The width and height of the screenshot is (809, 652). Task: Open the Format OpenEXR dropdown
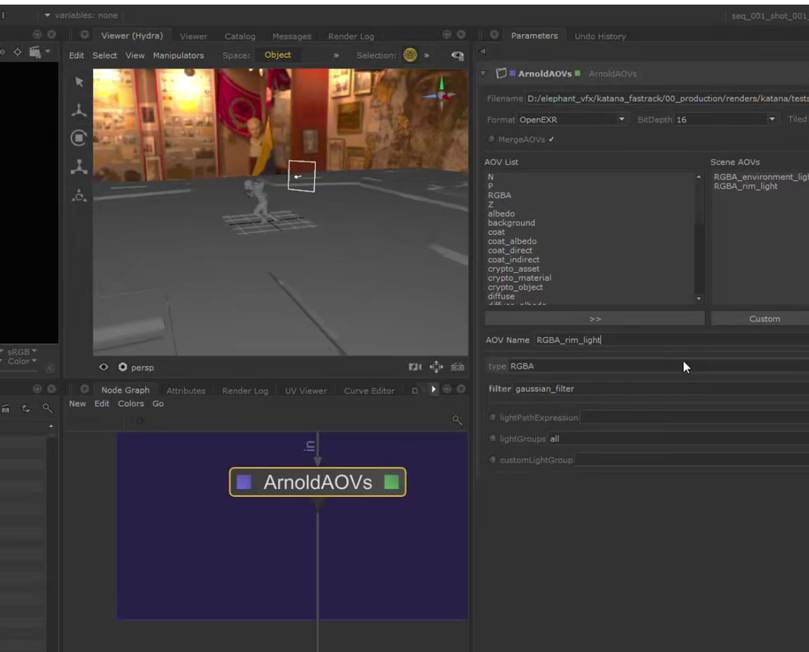(570, 119)
